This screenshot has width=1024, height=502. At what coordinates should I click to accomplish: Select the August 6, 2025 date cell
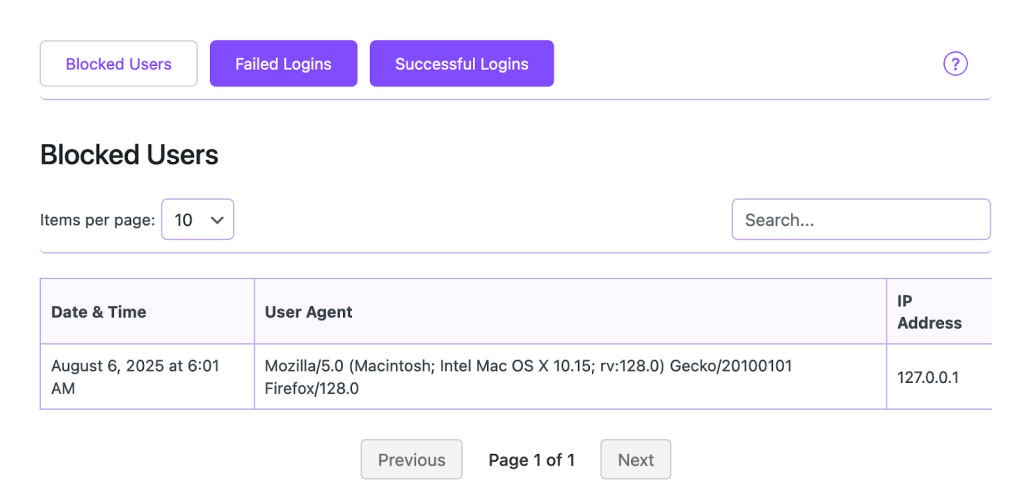click(135, 377)
